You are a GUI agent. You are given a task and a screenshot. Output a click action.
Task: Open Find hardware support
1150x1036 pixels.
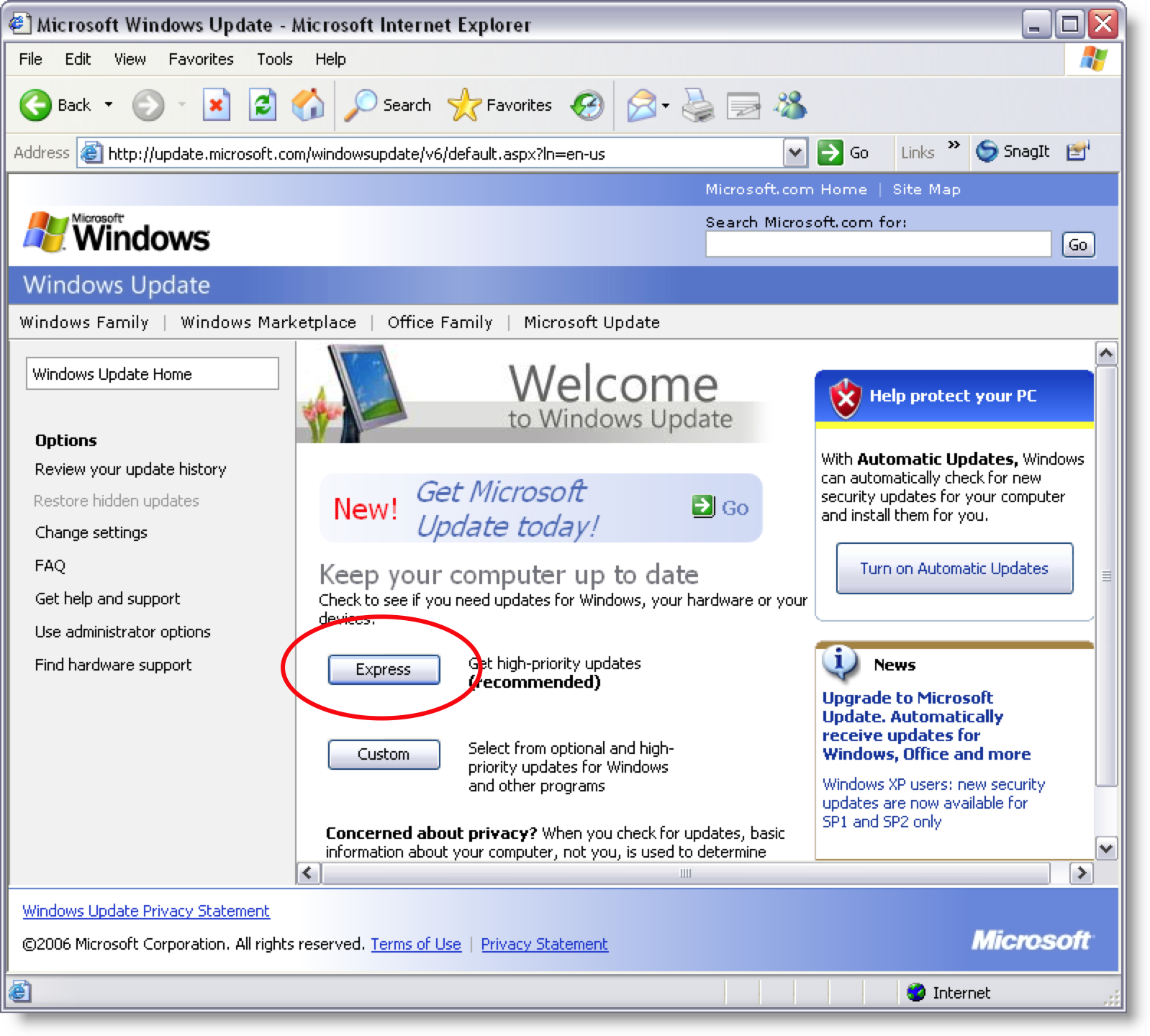point(113,665)
